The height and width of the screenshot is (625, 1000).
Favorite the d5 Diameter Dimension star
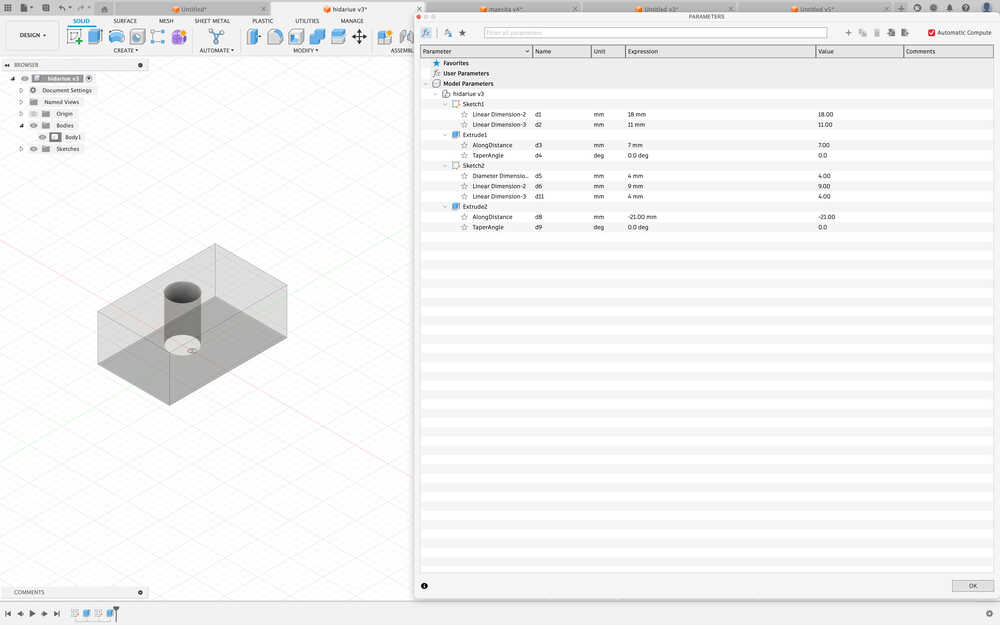(464, 175)
